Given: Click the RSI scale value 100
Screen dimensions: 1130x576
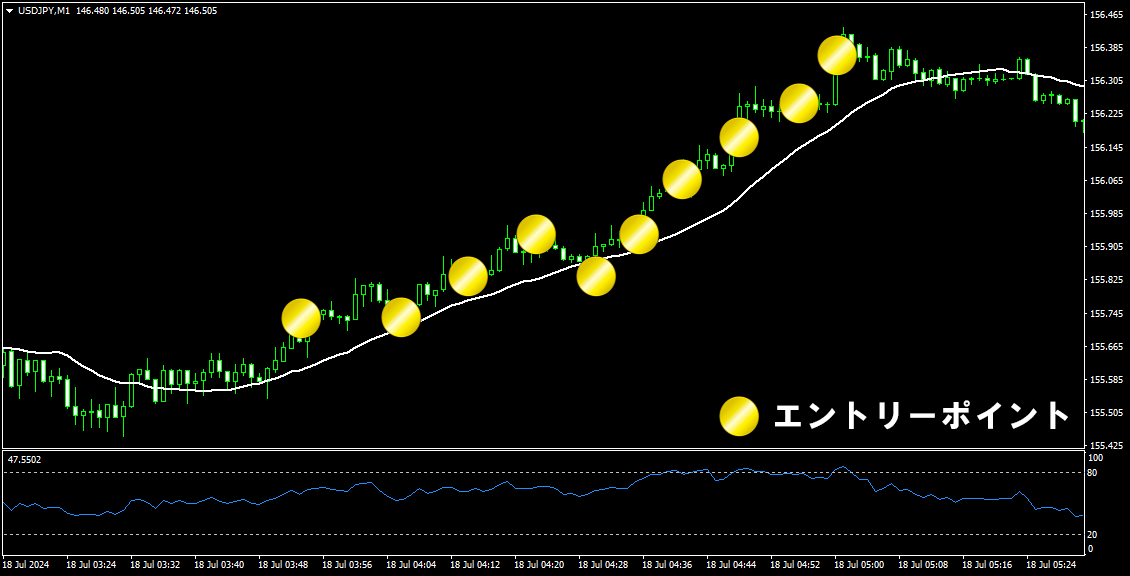Looking at the screenshot, I should pos(1096,458).
